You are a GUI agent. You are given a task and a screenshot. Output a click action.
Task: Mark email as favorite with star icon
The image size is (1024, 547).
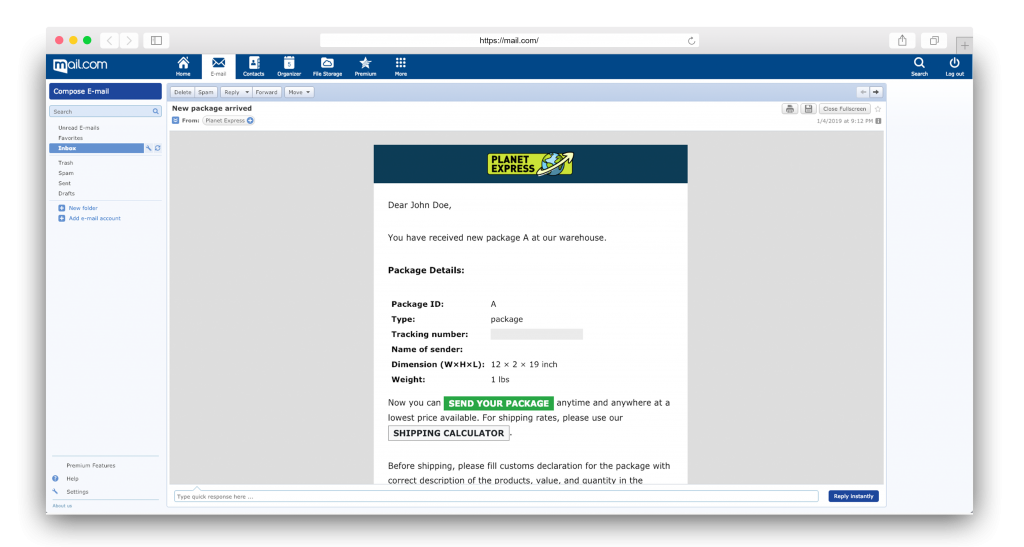coord(878,109)
